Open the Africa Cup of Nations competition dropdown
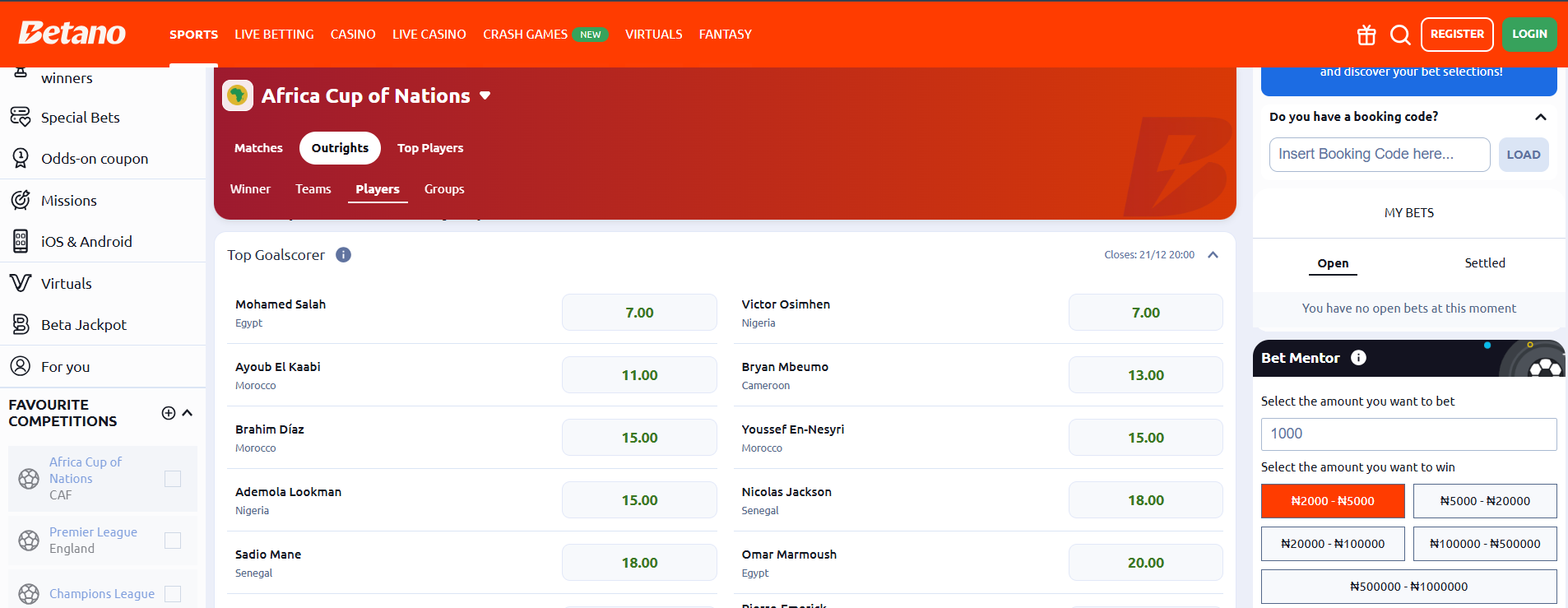1568x608 pixels. coord(485,95)
